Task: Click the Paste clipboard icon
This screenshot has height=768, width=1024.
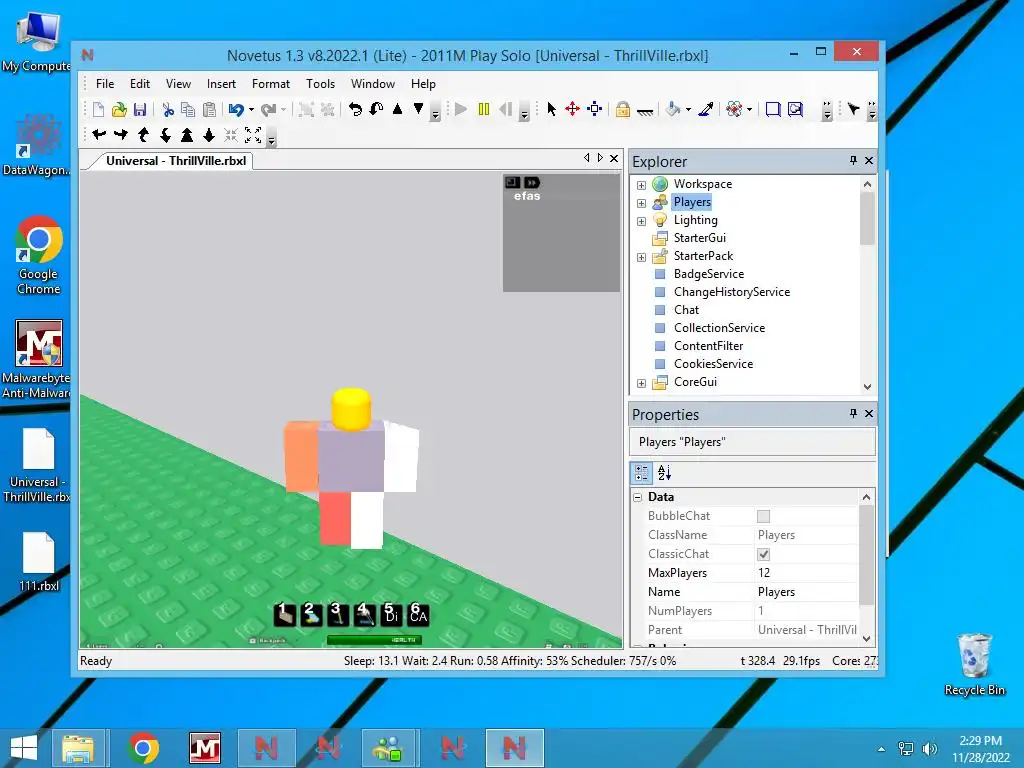Action: 209,110
